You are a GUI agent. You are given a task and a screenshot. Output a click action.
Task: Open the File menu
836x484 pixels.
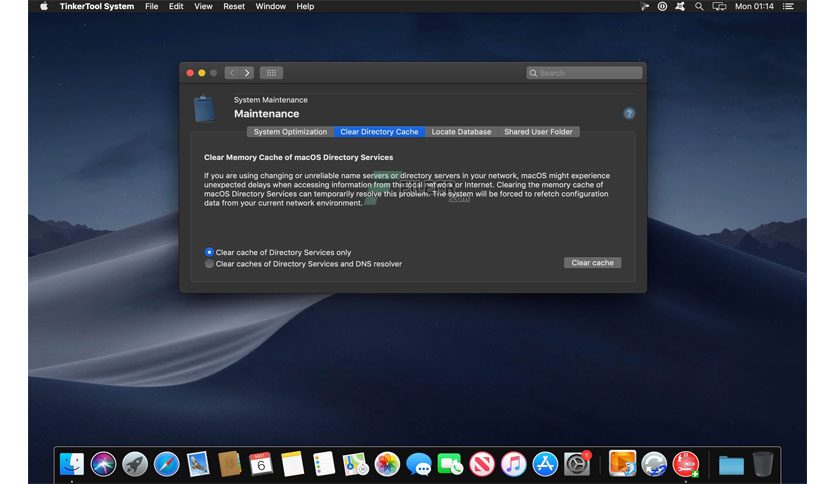tap(151, 6)
